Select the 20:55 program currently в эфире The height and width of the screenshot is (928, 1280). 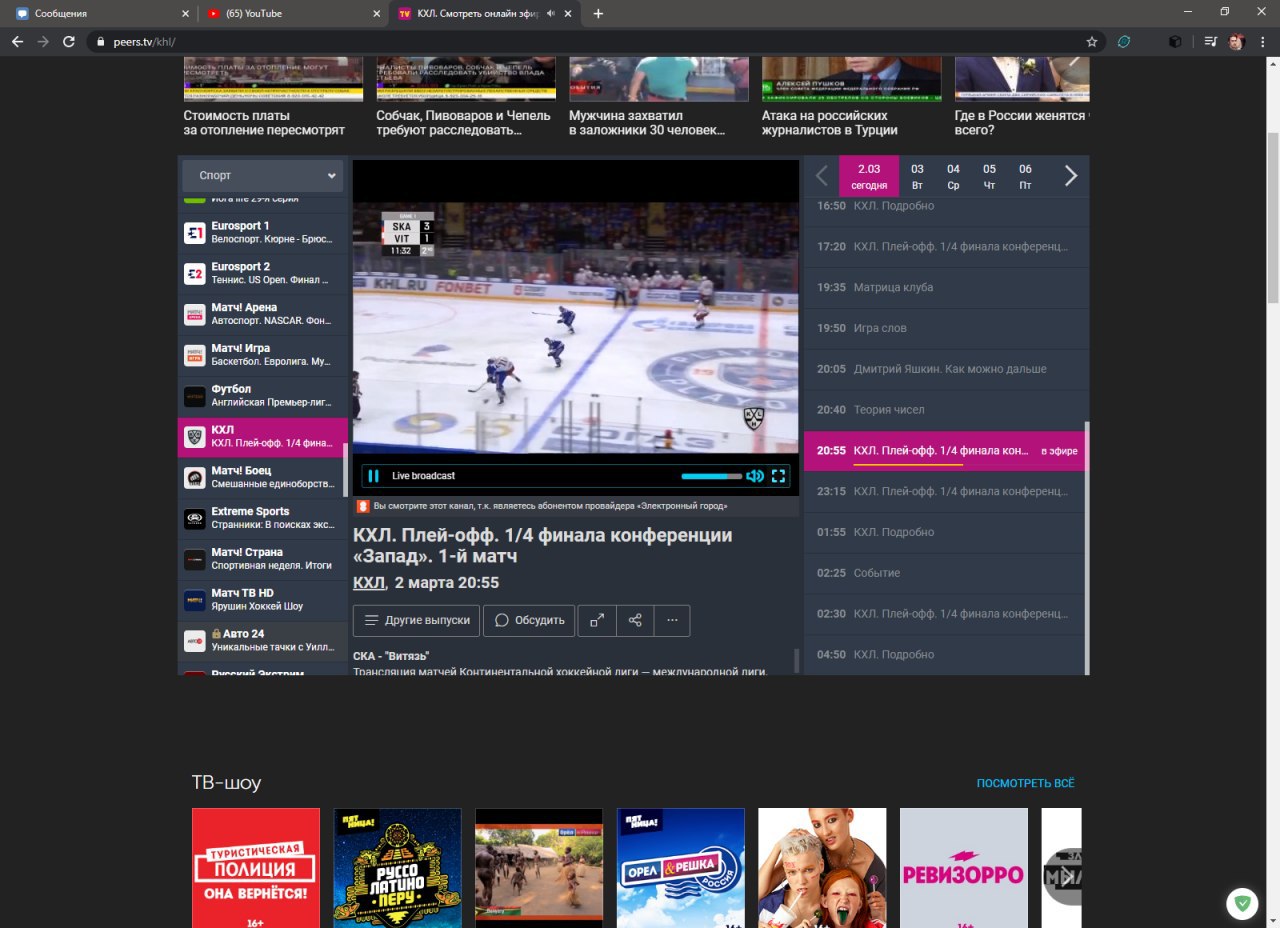(x=946, y=451)
